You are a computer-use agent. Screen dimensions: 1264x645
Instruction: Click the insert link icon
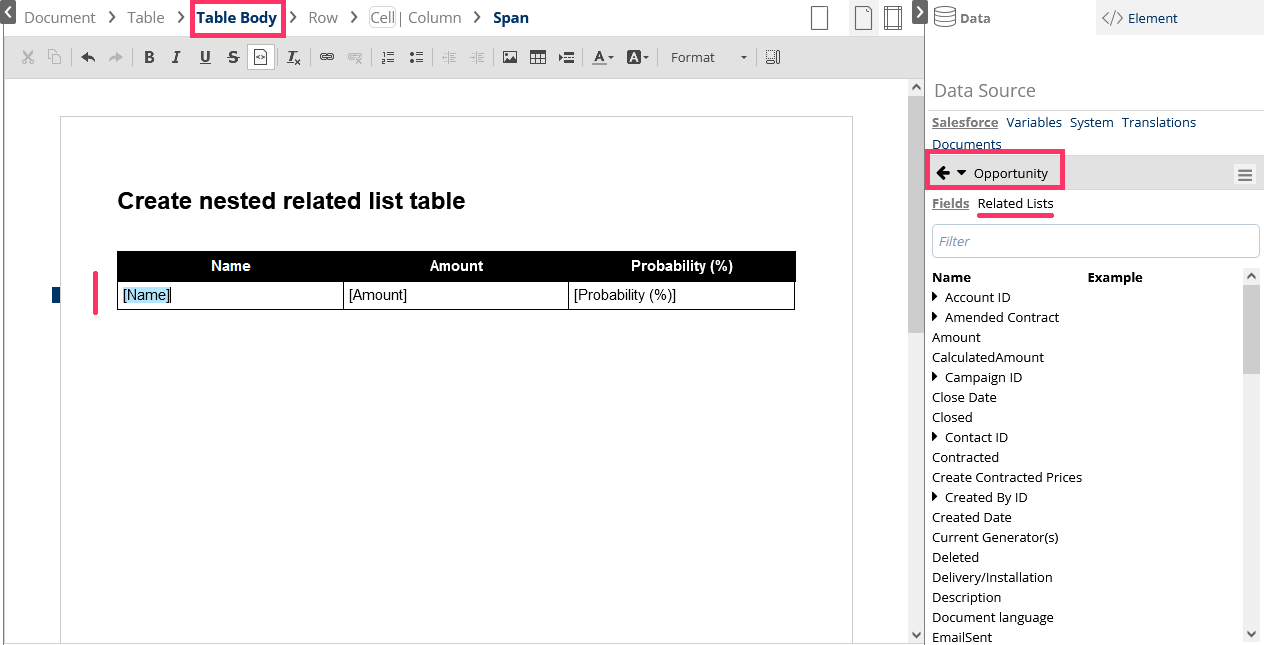pyautogui.click(x=327, y=58)
